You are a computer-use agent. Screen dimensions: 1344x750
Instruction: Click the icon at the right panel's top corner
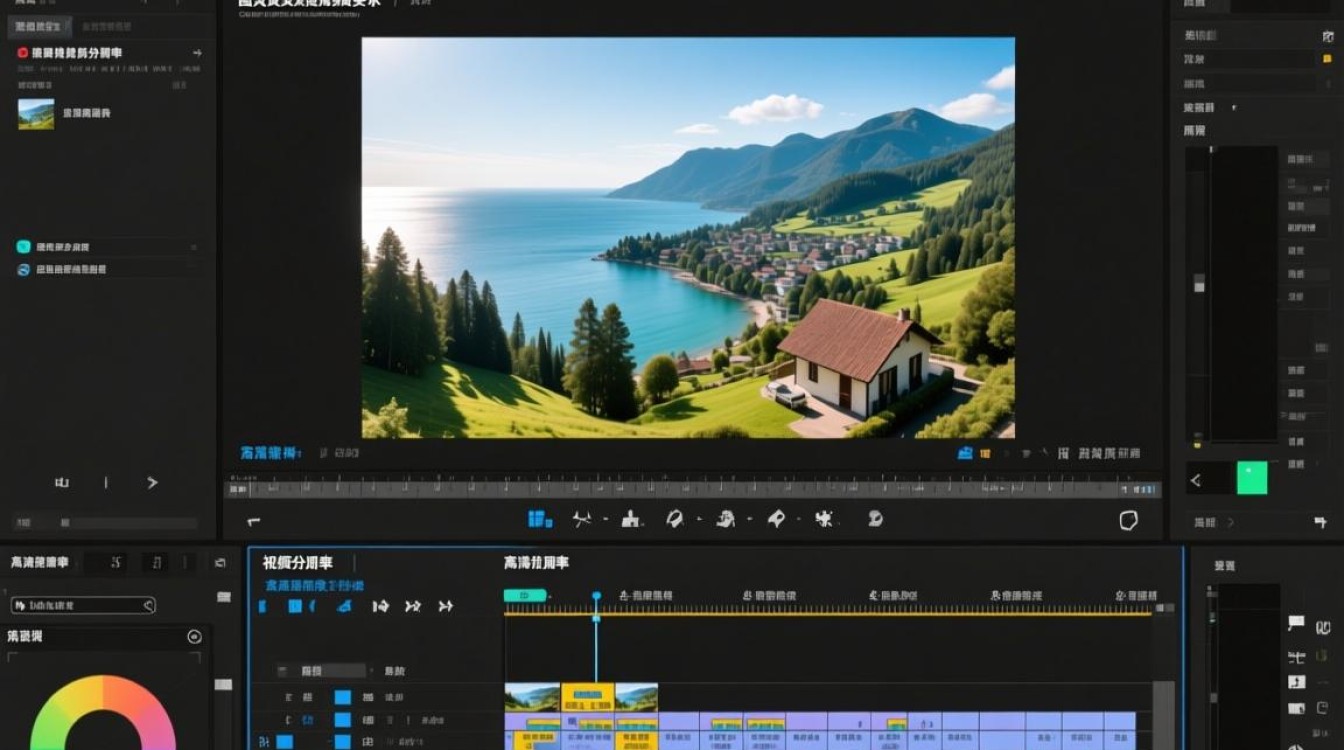(1327, 36)
